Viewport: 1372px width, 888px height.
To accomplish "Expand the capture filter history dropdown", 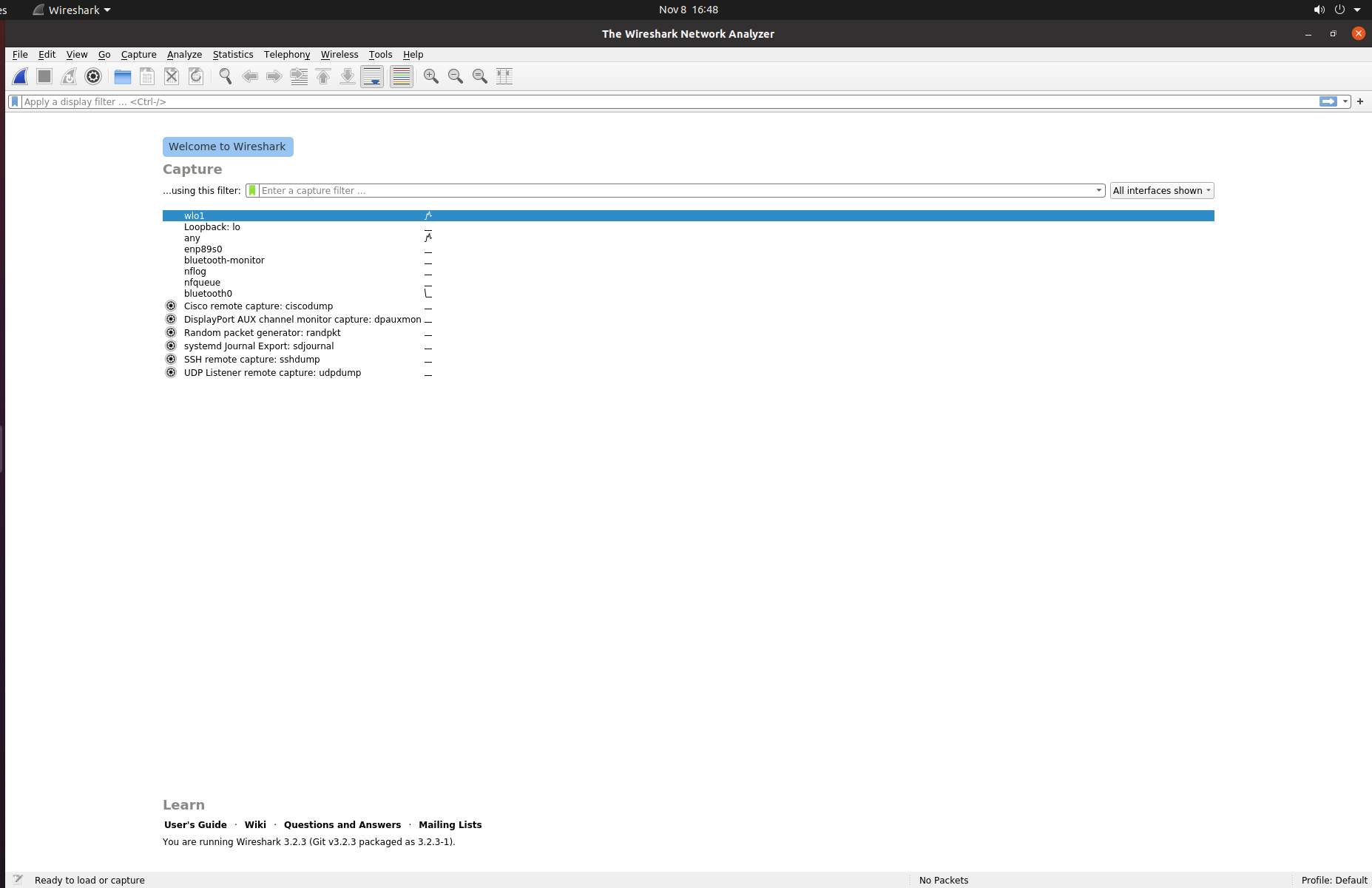I will (x=1099, y=190).
